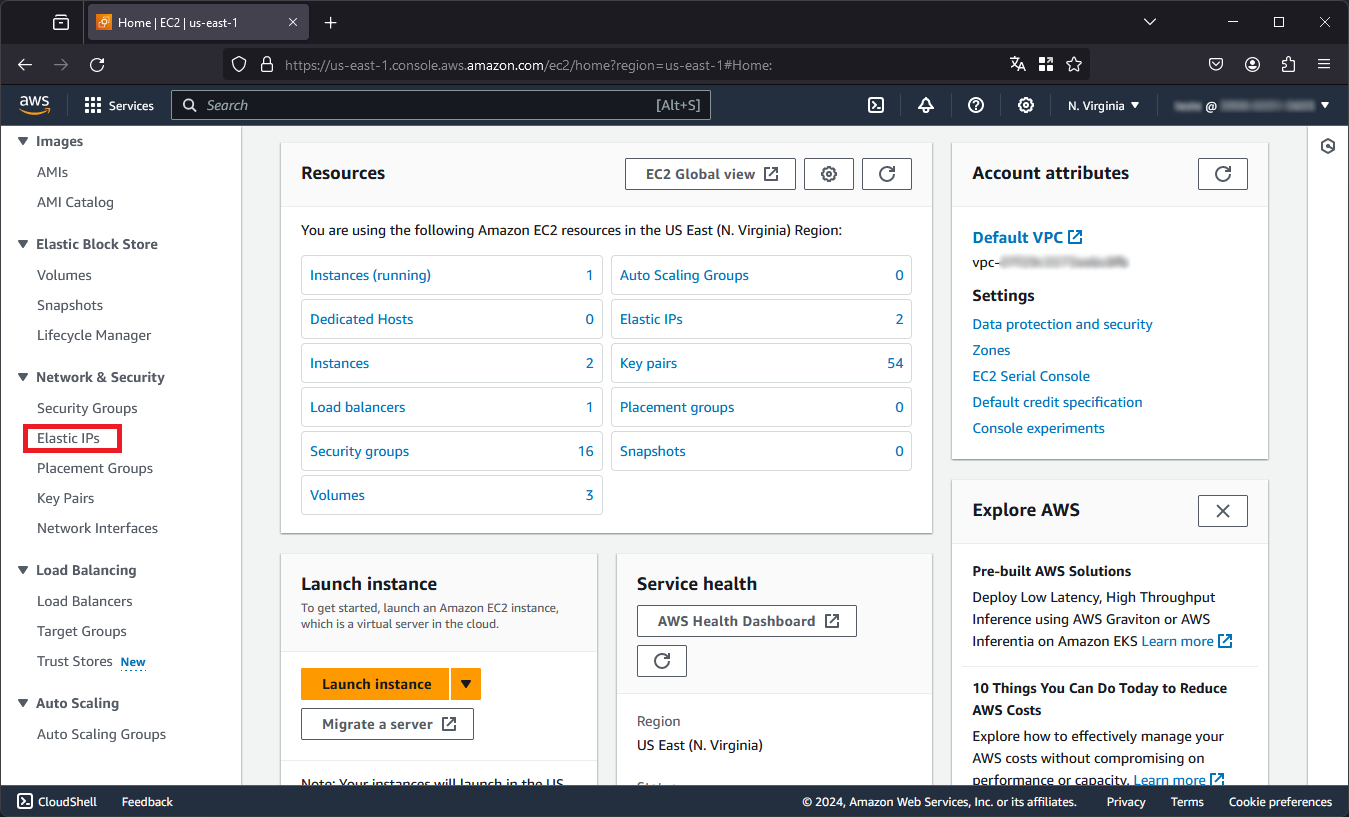Go back with the browser back arrow
Viewport: 1349px width, 817px height.
[26, 64]
